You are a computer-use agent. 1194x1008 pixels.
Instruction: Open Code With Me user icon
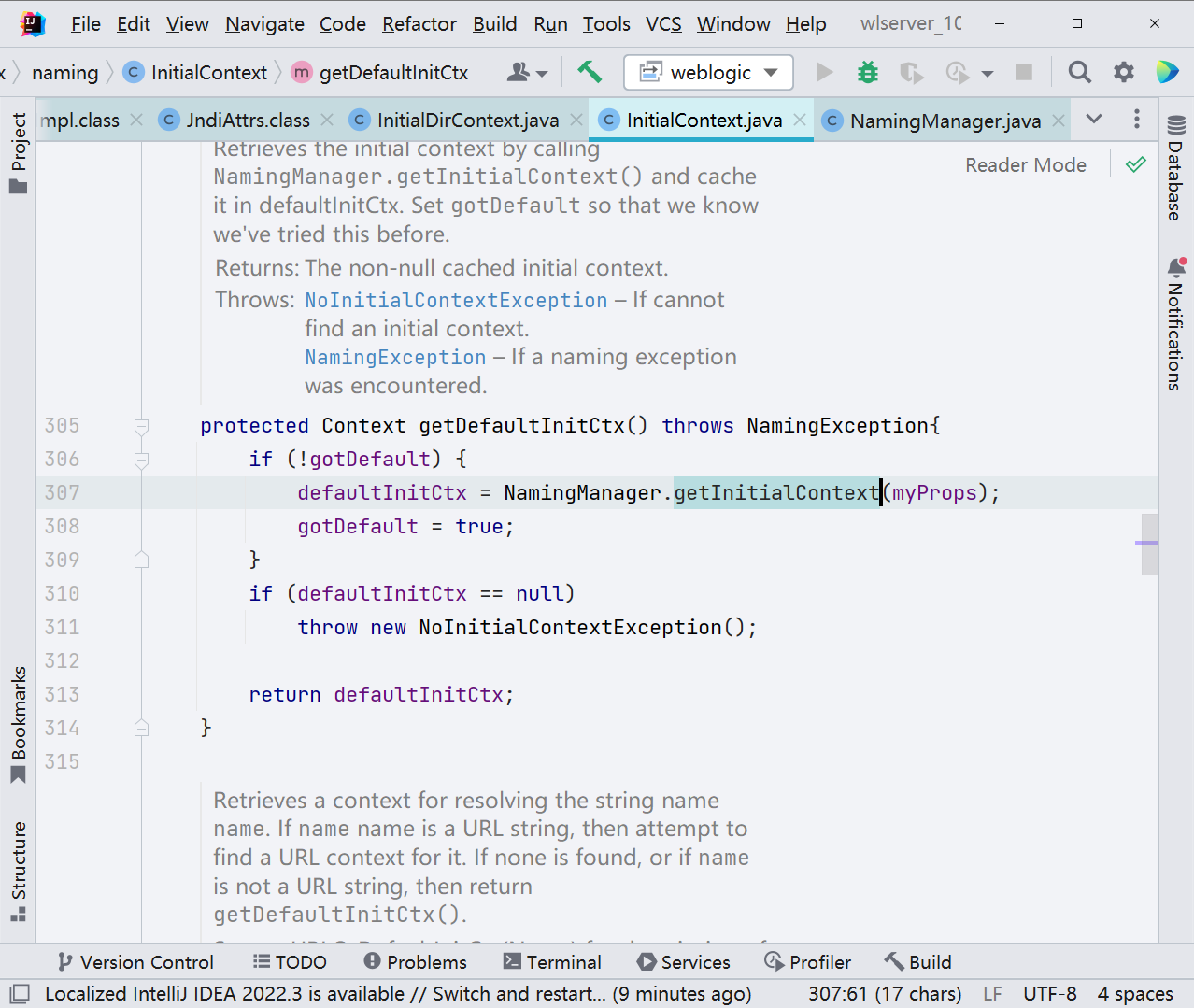518,72
